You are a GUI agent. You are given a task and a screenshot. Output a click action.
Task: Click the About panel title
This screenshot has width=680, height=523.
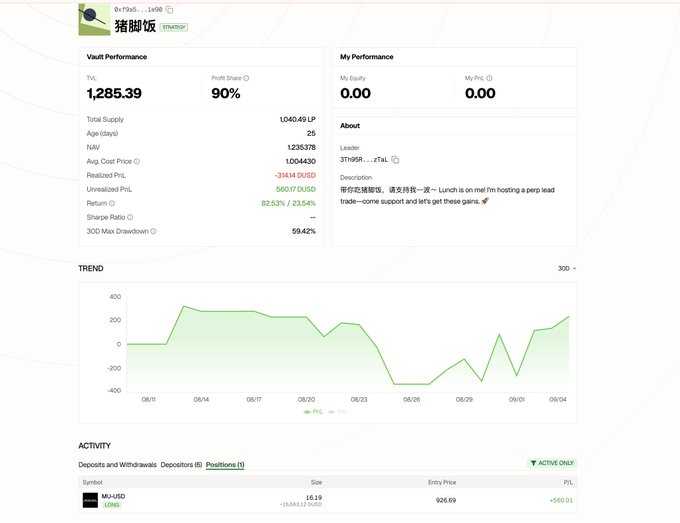tap(350, 126)
